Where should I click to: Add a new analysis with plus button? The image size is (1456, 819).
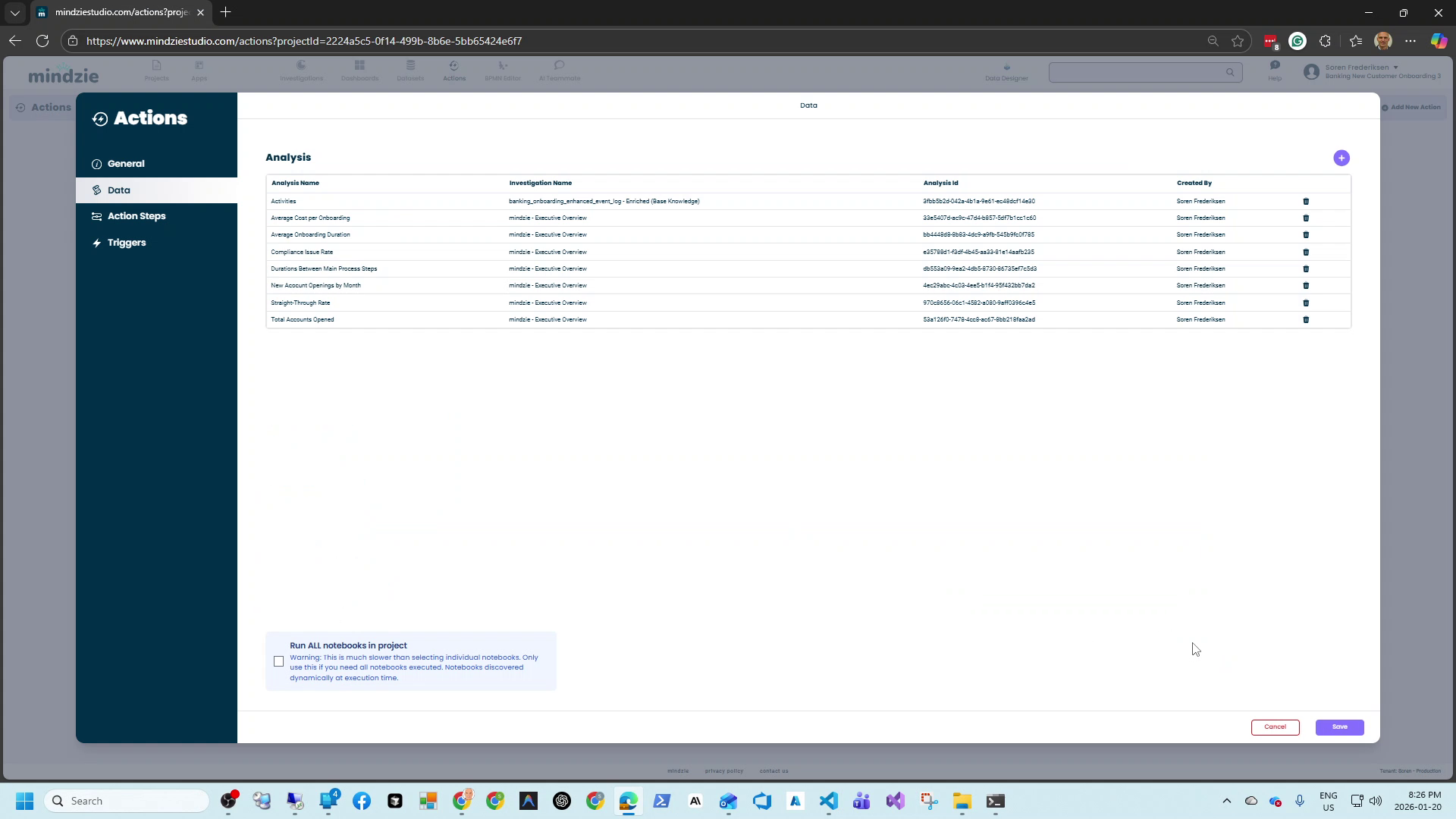pyautogui.click(x=1341, y=158)
